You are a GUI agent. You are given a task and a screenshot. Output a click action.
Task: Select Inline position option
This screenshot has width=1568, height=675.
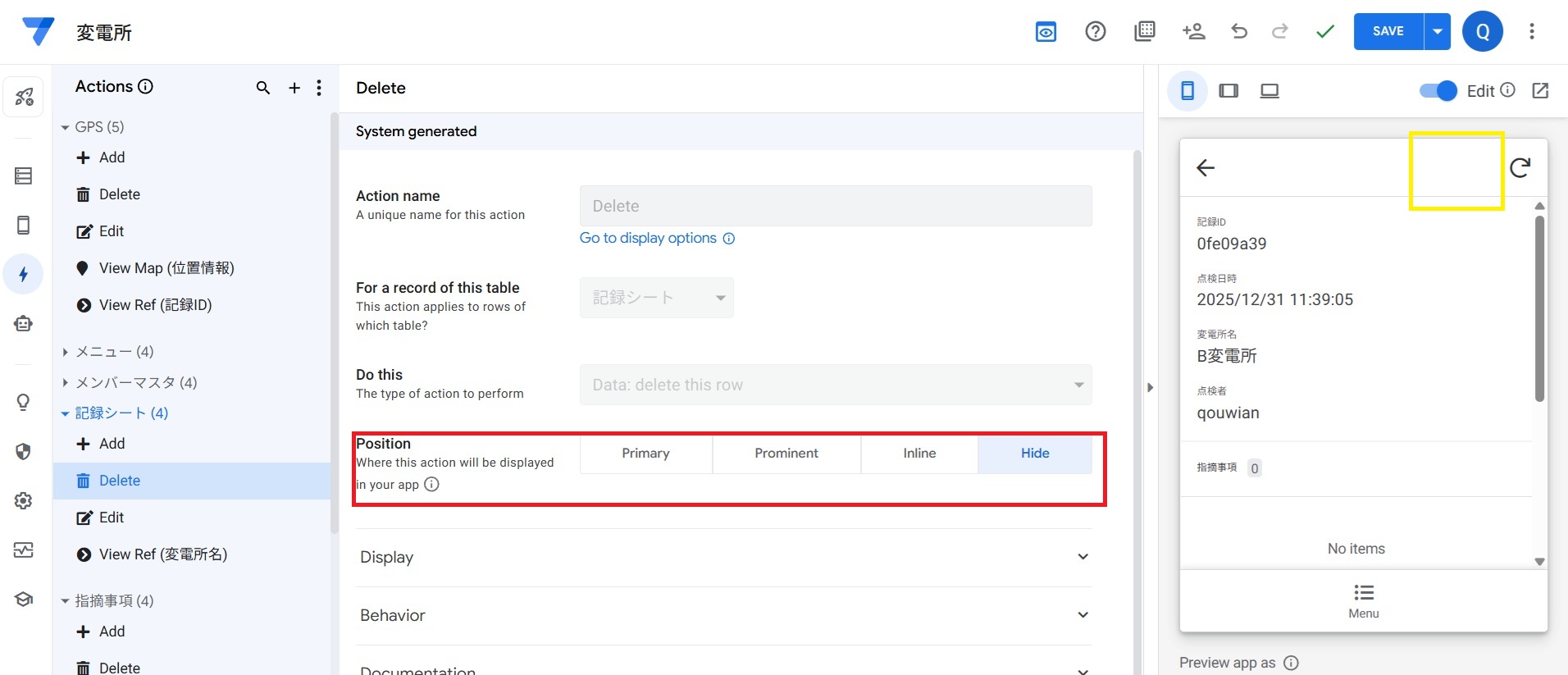point(918,454)
